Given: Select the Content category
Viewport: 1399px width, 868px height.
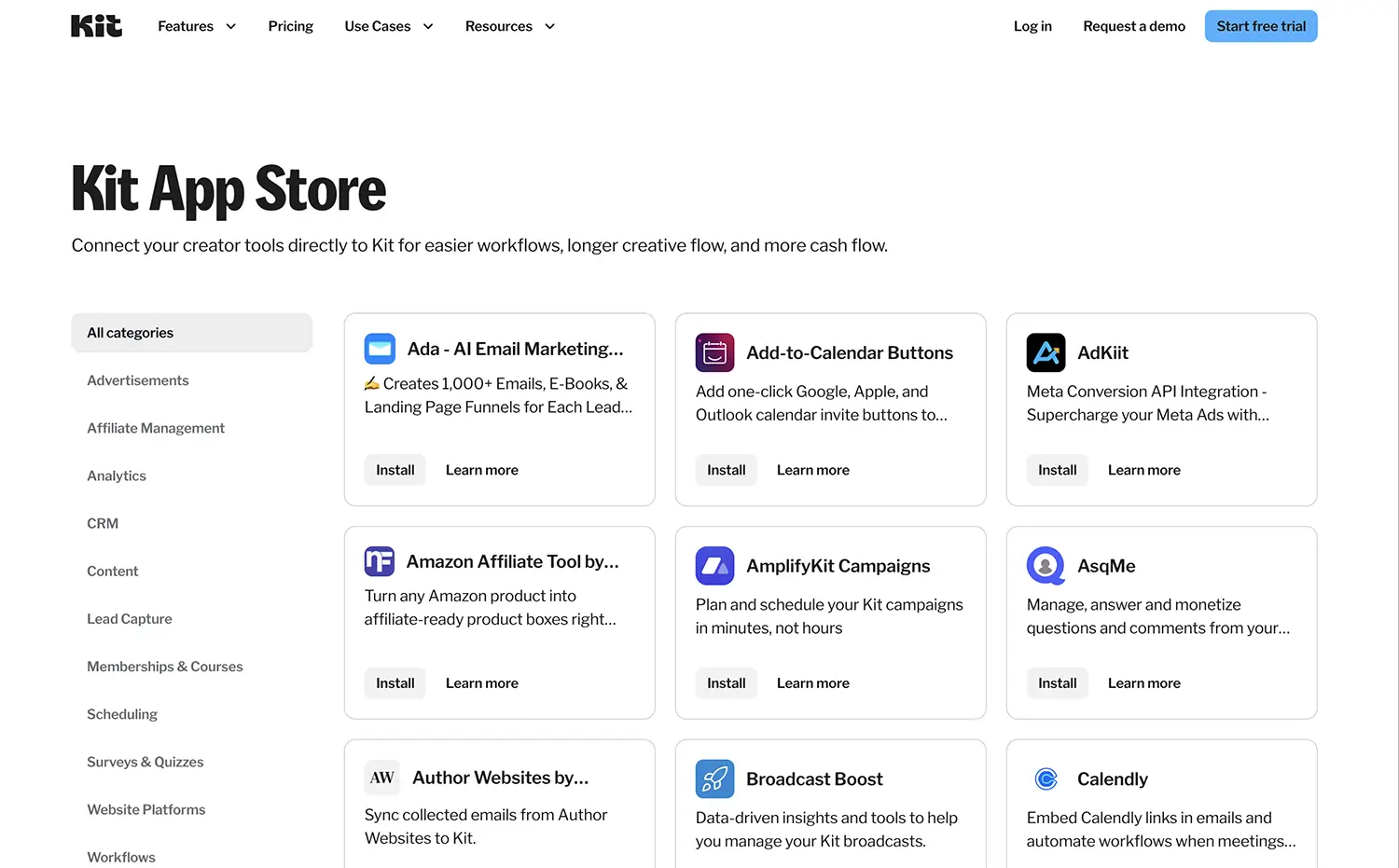Looking at the screenshot, I should coord(113,571).
